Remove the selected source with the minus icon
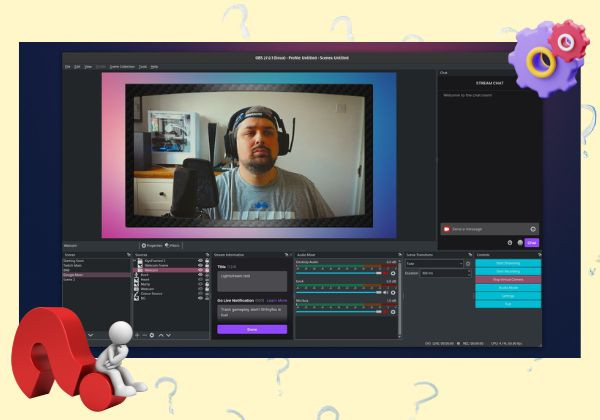Screen dimensions: 600x420 [x=144, y=335]
